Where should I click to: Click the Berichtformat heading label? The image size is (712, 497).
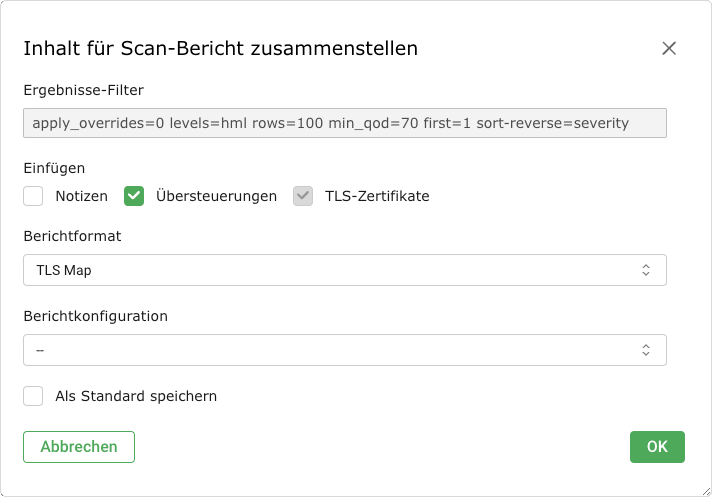[x=72, y=236]
